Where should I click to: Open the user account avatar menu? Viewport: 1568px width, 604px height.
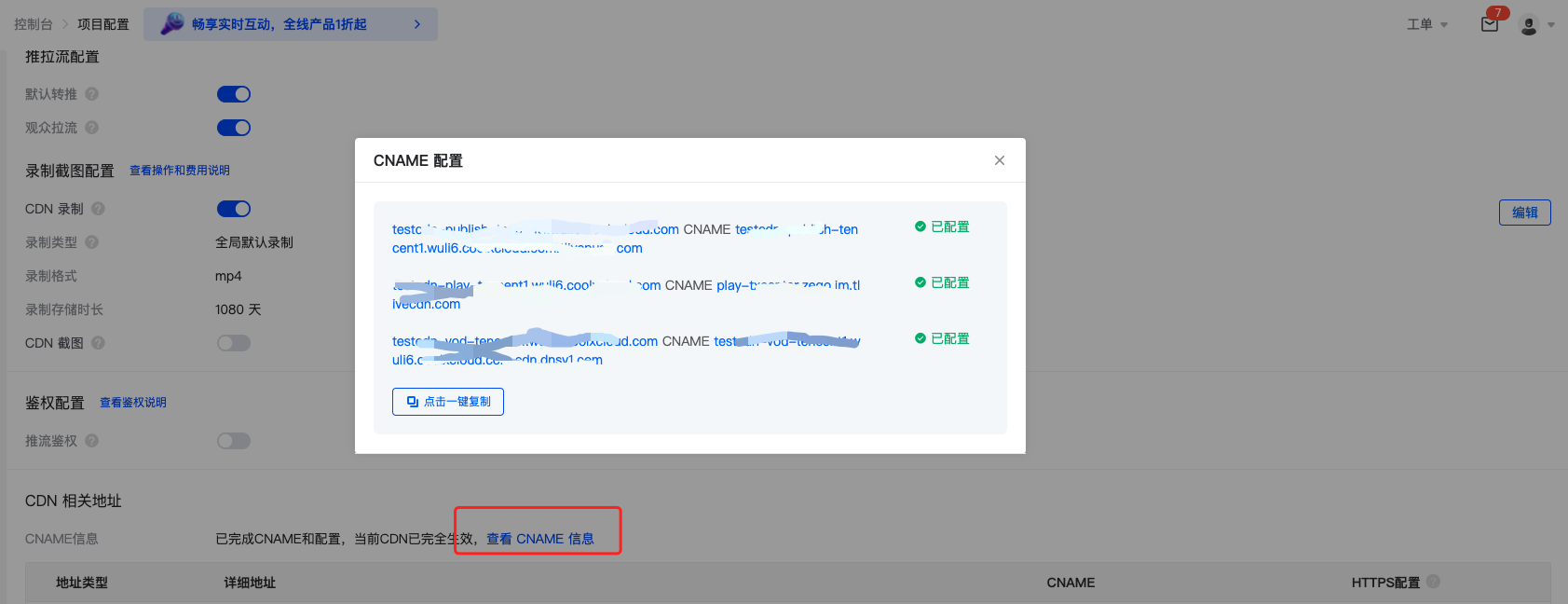click(1529, 25)
